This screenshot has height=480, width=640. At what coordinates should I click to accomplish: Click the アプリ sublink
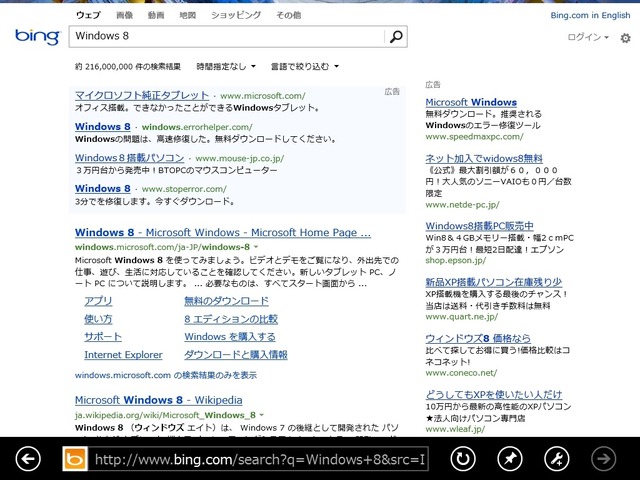click(98, 301)
